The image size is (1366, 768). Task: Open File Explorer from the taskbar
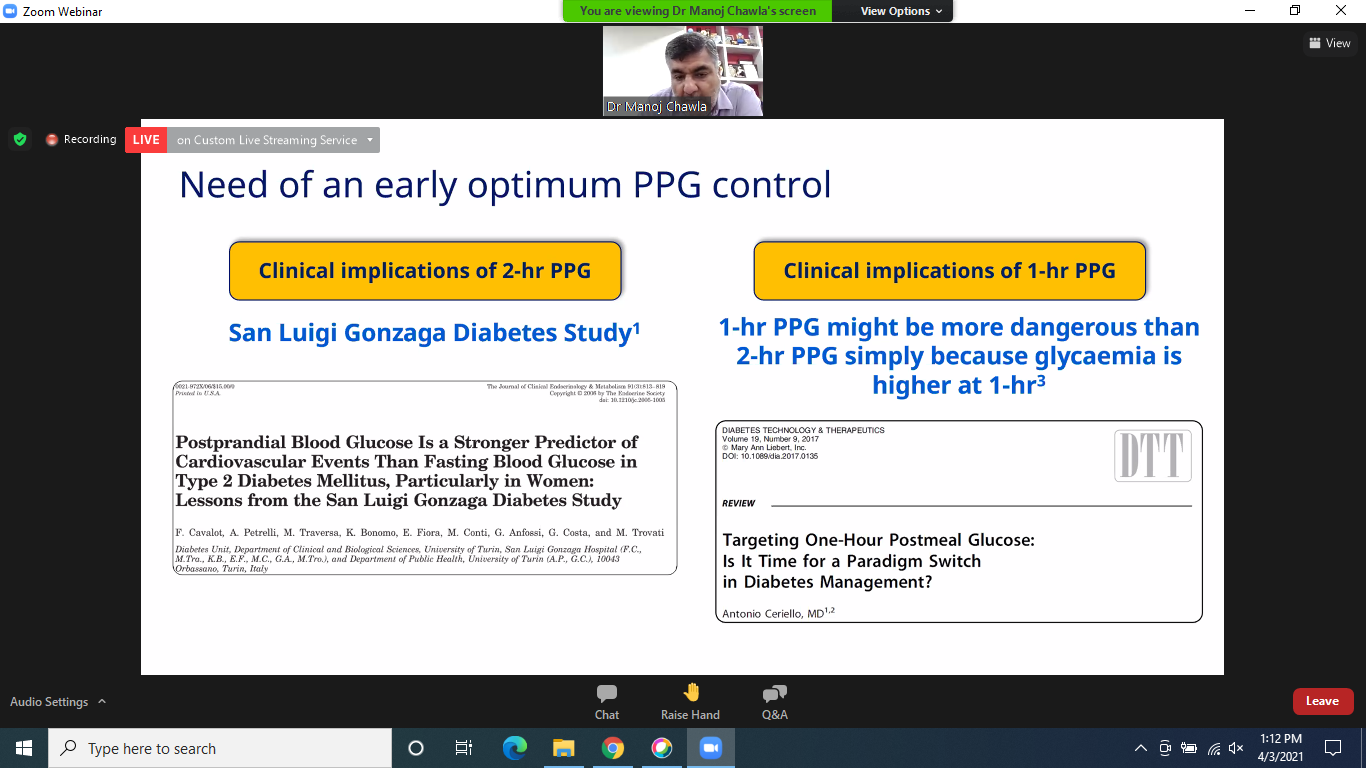564,748
